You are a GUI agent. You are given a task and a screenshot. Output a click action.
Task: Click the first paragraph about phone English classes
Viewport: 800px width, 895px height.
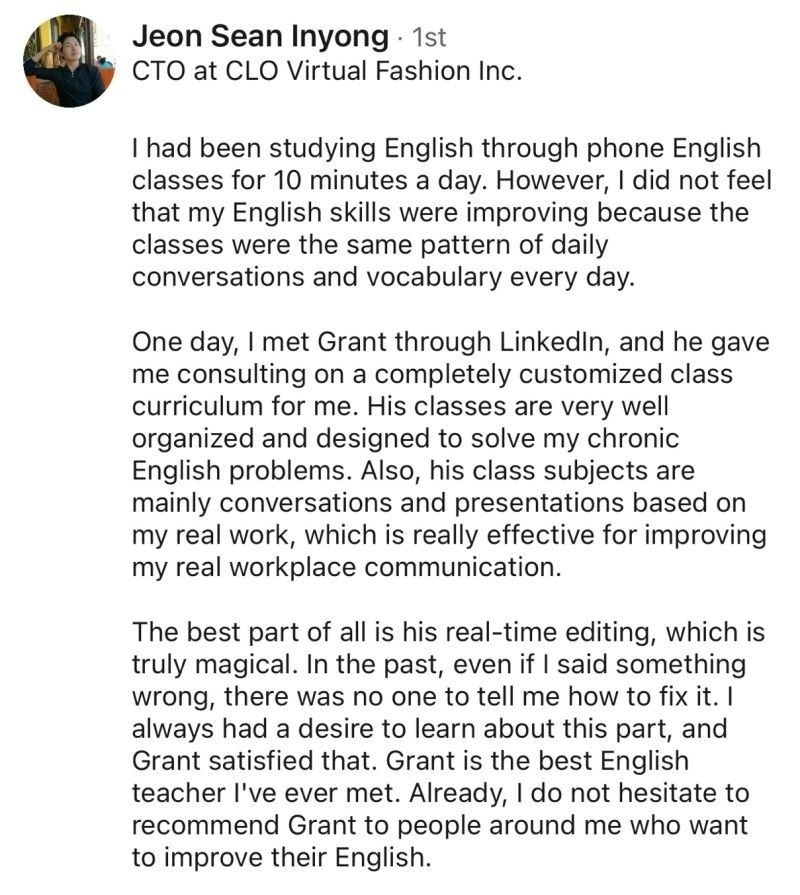[x=451, y=212]
